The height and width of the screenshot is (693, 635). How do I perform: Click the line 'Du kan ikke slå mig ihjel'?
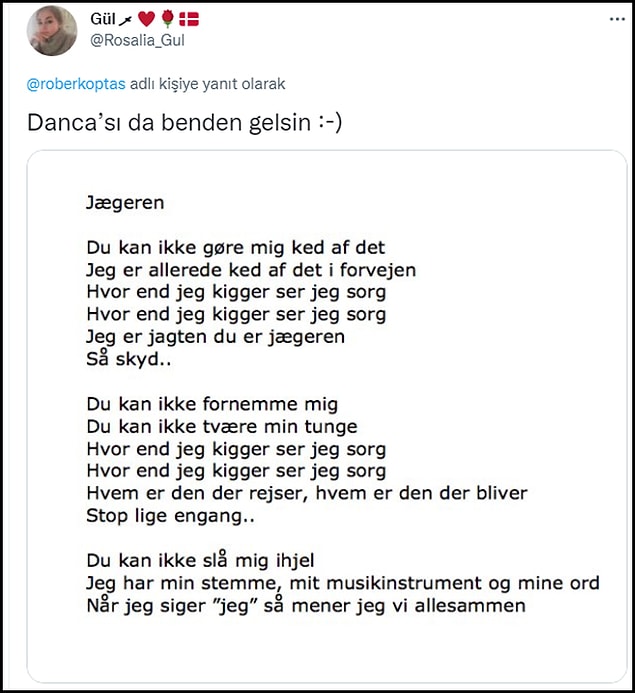200,560
